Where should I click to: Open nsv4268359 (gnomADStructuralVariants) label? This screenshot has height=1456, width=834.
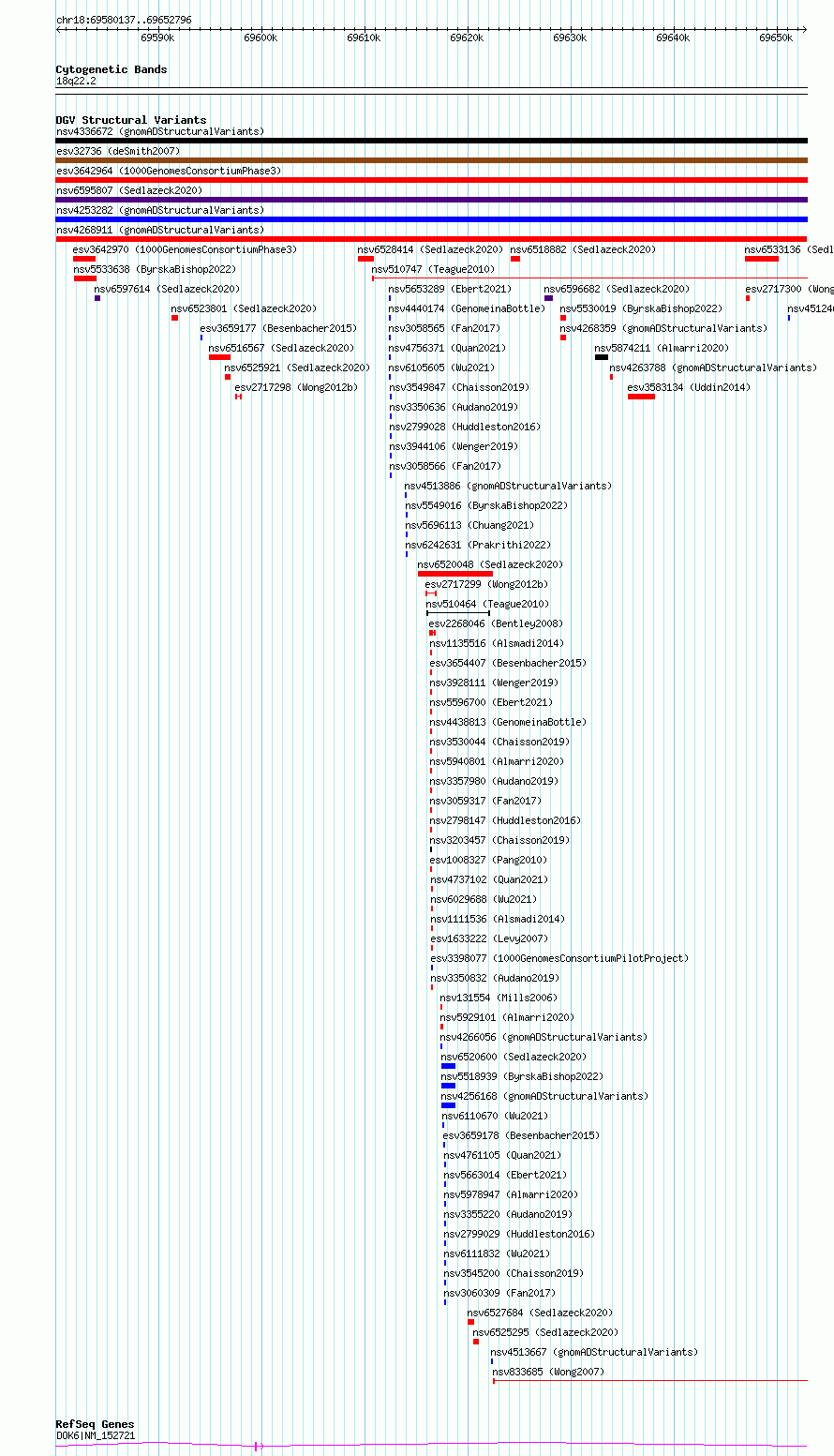tap(663, 328)
